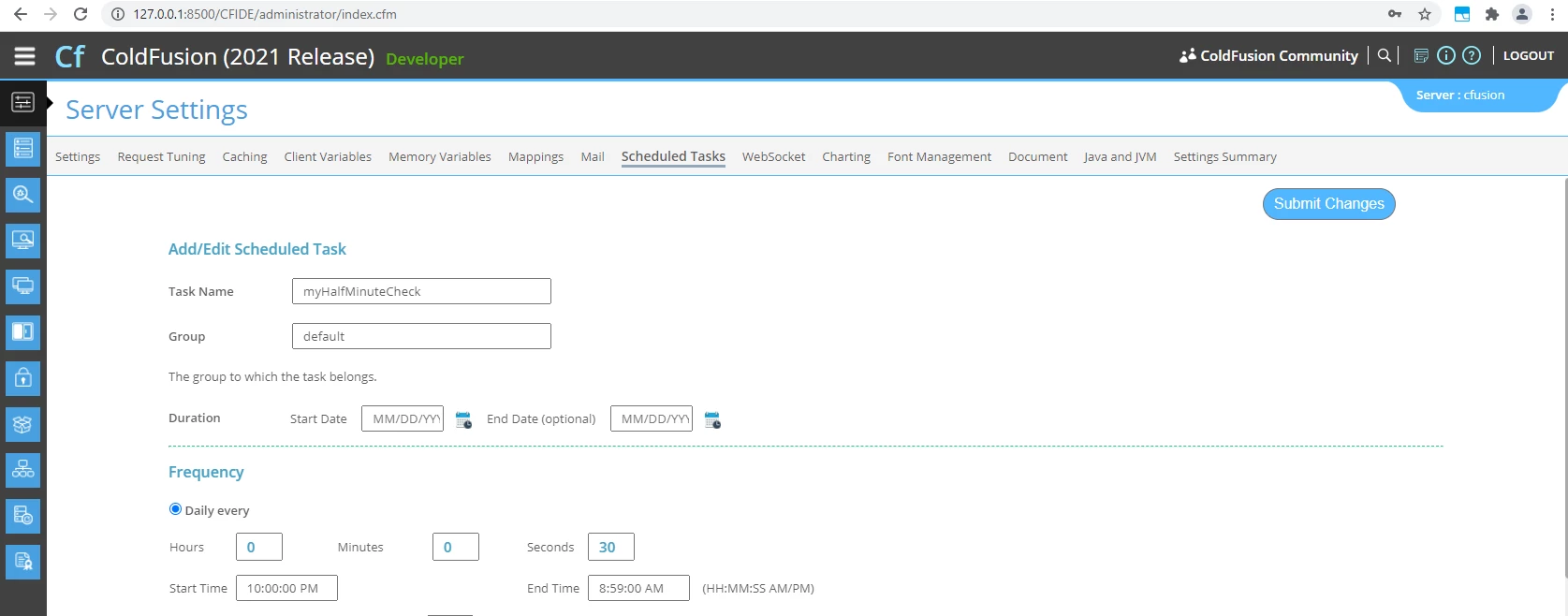Open the notes list icon in header
This screenshot has width=1568, height=616.
1421,55
